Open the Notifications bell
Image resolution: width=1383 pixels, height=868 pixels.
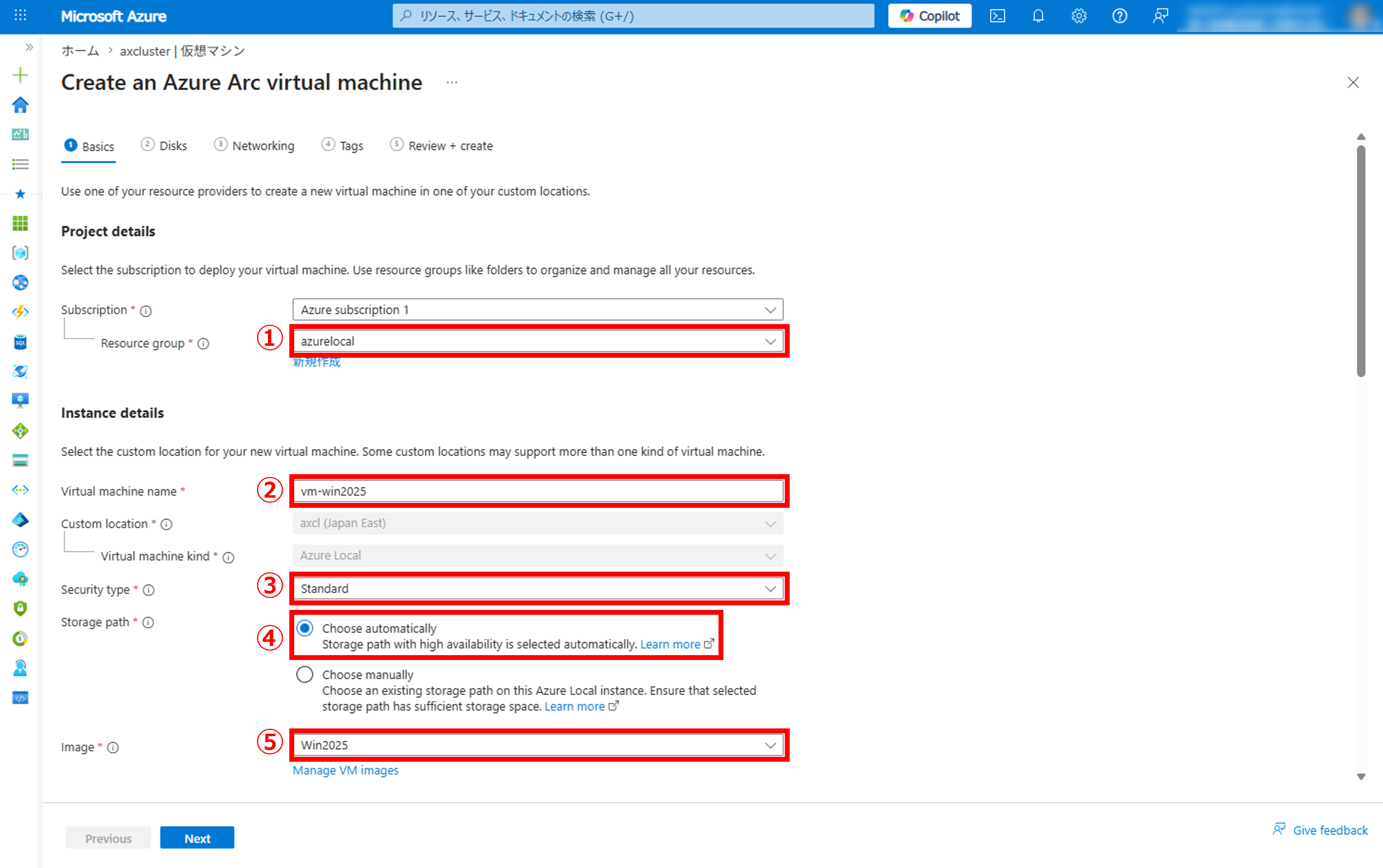coord(1038,16)
